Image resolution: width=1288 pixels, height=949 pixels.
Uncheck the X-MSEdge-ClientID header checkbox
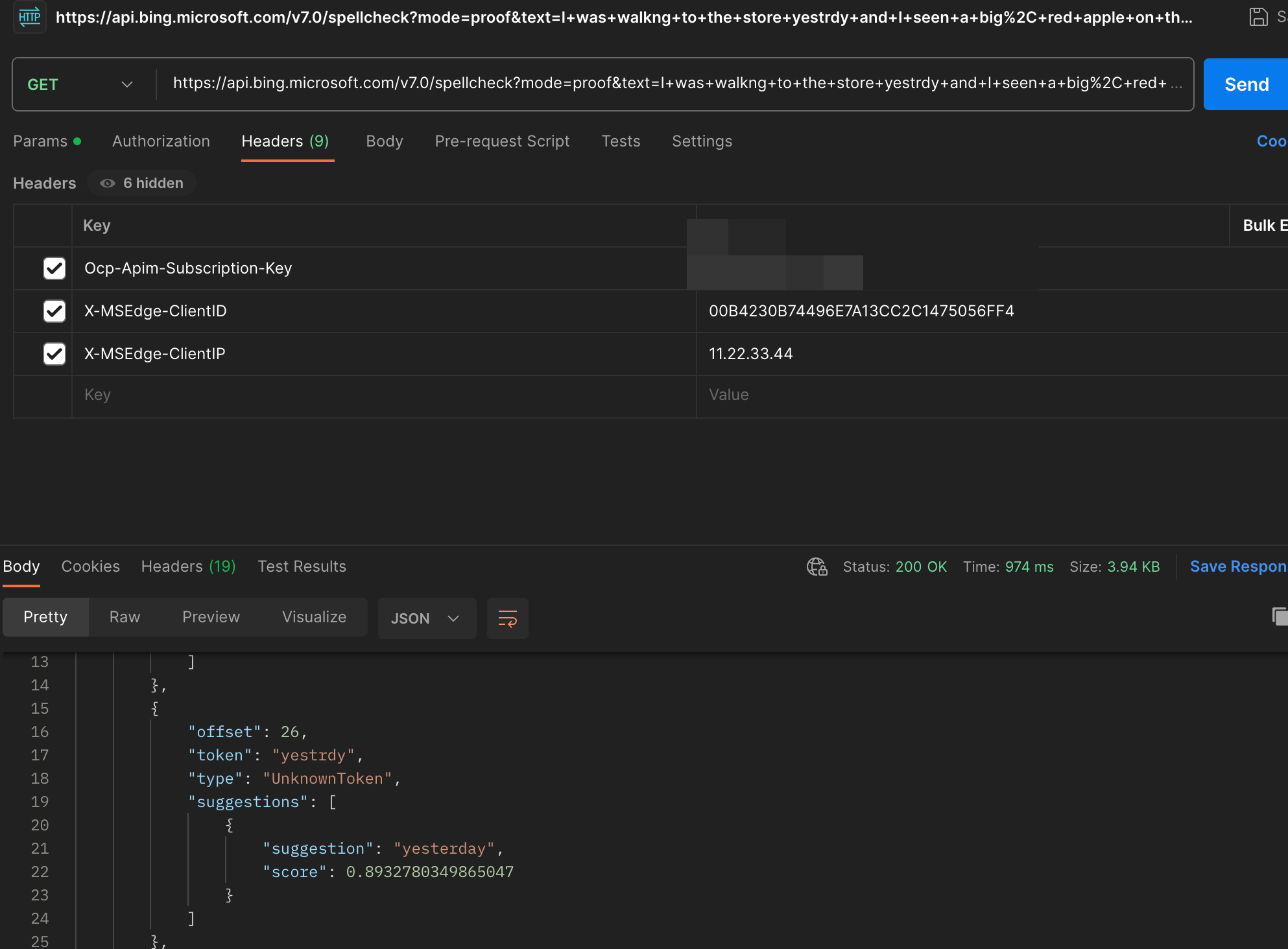tap(54, 310)
